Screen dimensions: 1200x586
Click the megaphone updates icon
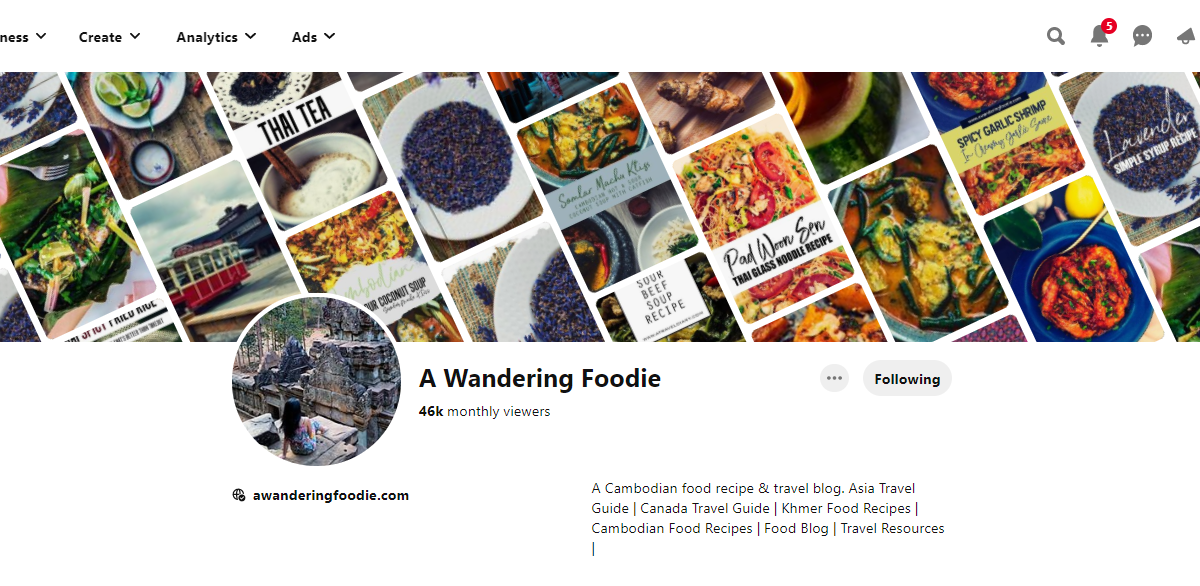(1186, 37)
